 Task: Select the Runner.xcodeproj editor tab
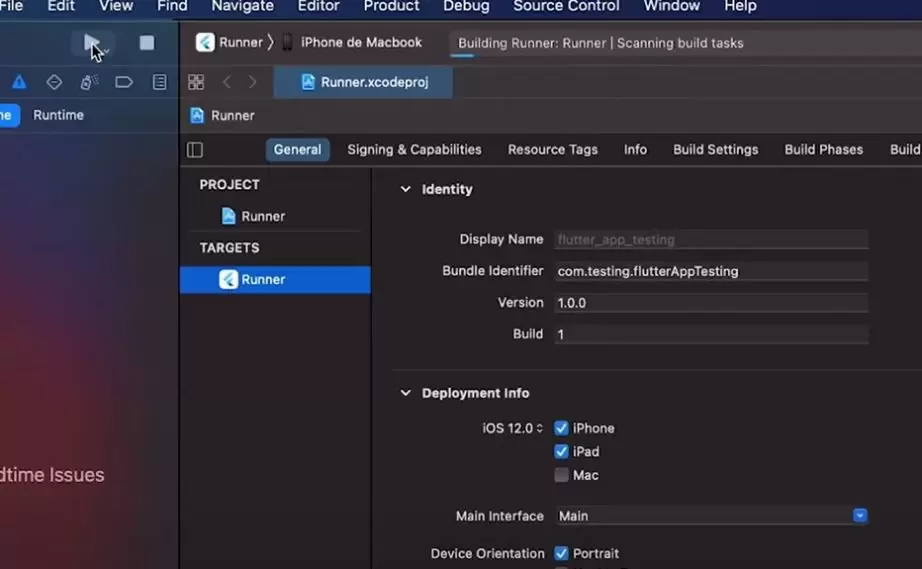tap(363, 82)
